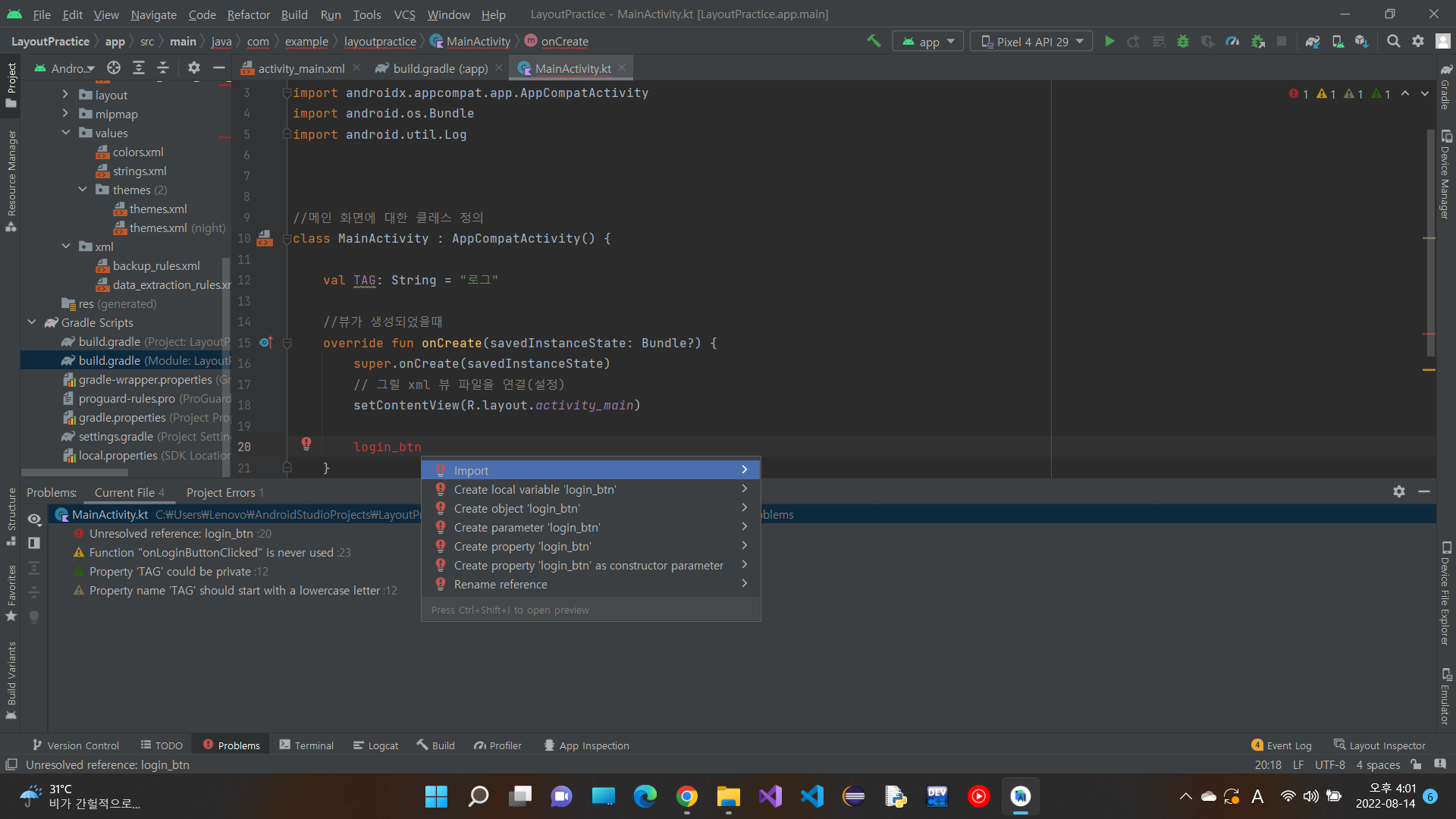
Task: Open Chrome from the Windows taskbar
Action: pyautogui.click(x=687, y=796)
